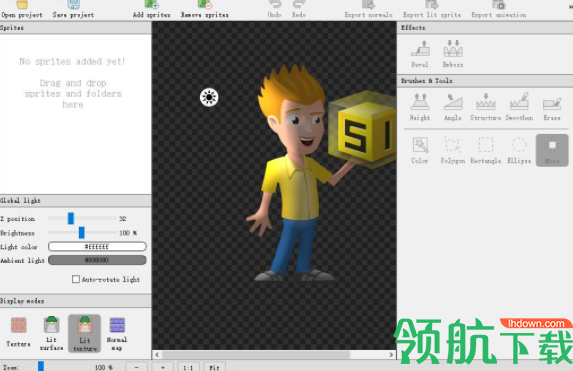Click right arrow of horizontal scrollbar
Screen dimensions: 573x371
pos(391,355)
